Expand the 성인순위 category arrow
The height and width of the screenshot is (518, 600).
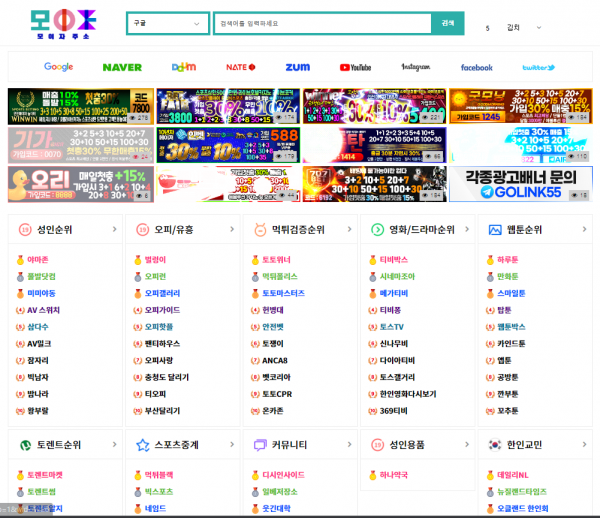pyautogui.click(x=114, y=229)
